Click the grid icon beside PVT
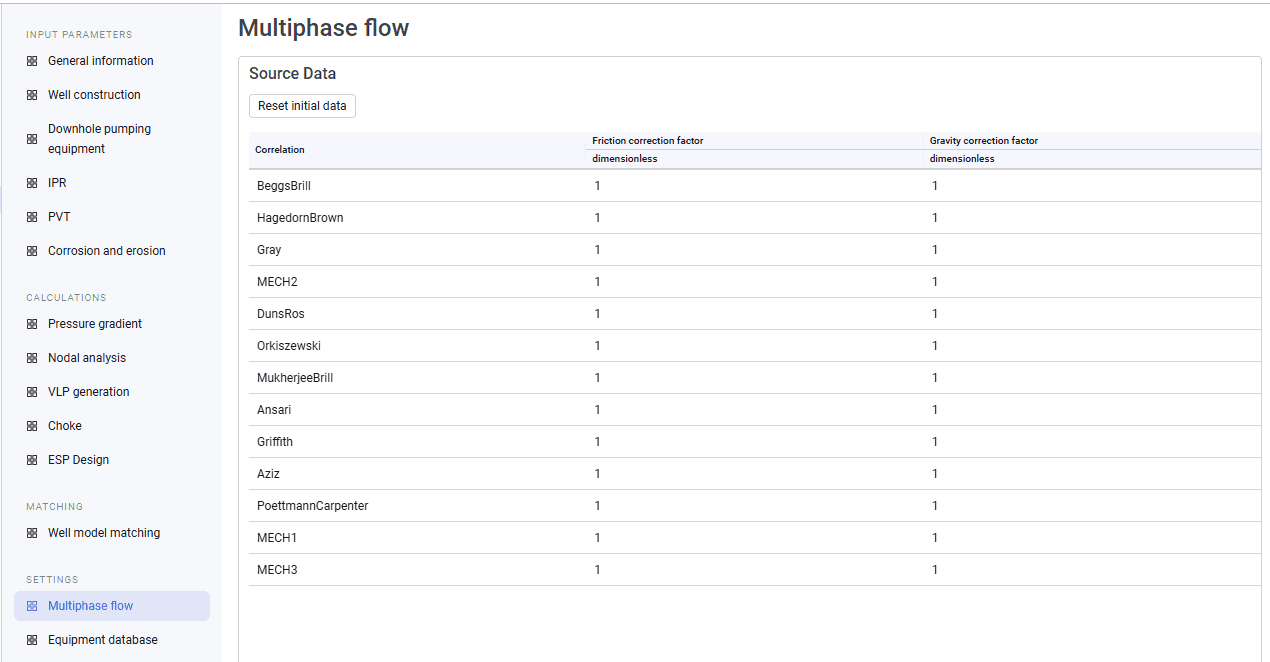This screenshot has height=662, width=1270. (32, 217)
